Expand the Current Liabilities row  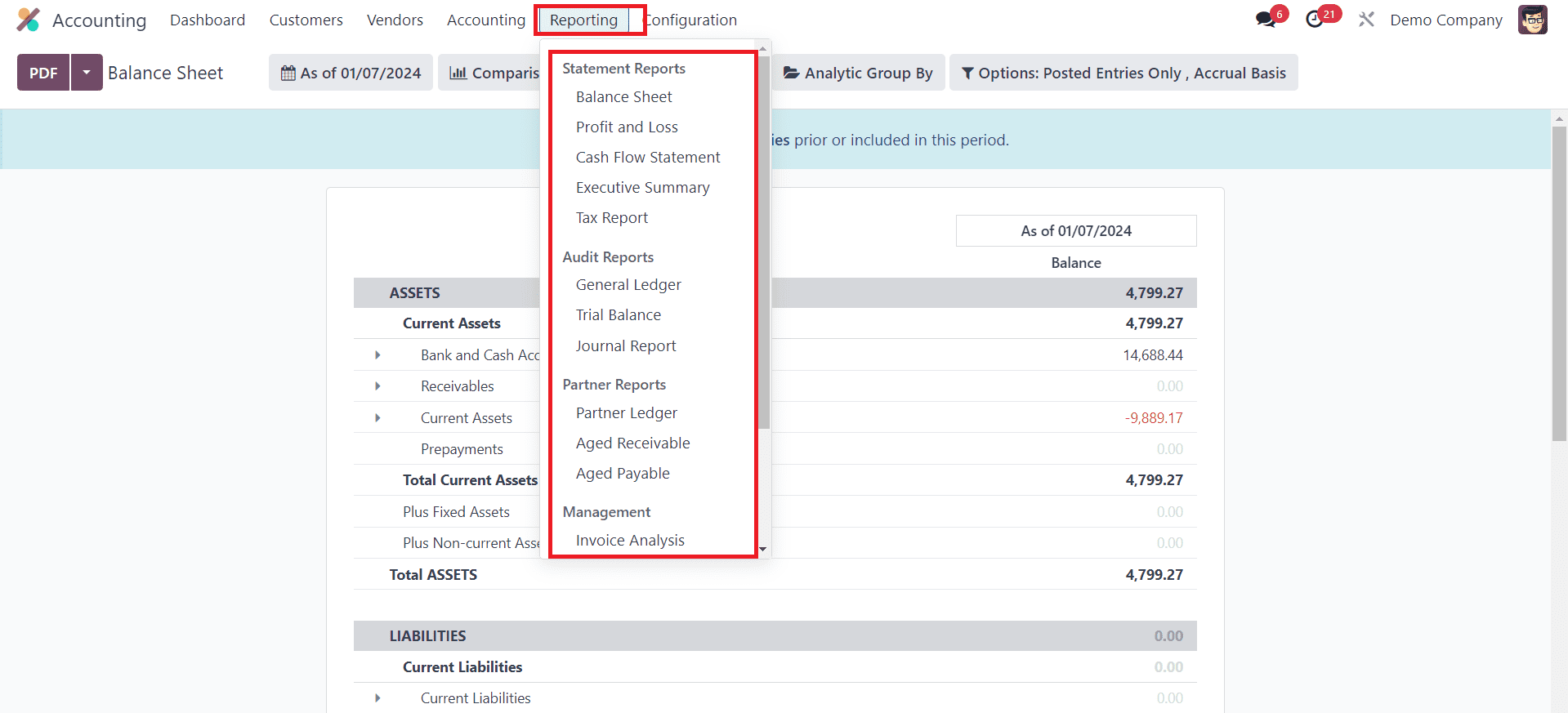click(x=377, y=698)
